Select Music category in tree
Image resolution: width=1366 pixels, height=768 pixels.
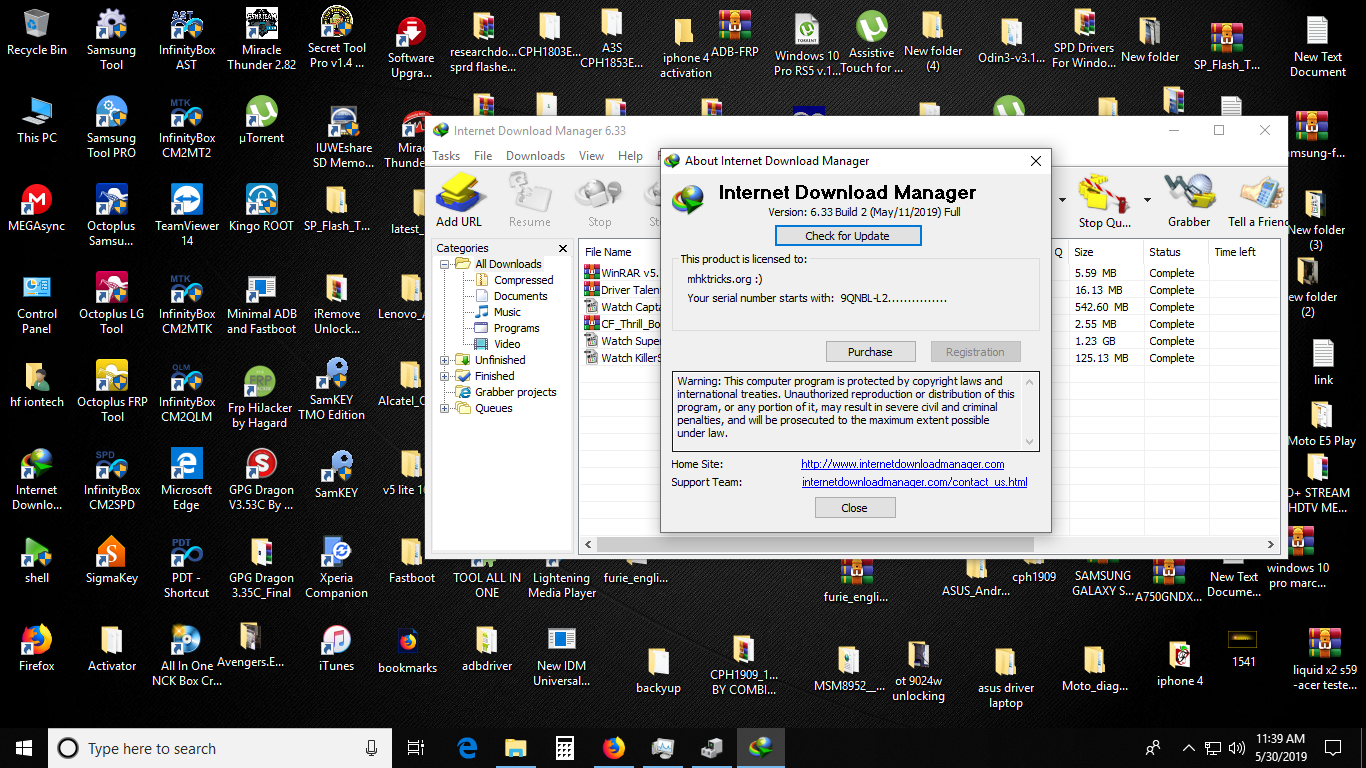pyautogui.click(x=507, y=312)
